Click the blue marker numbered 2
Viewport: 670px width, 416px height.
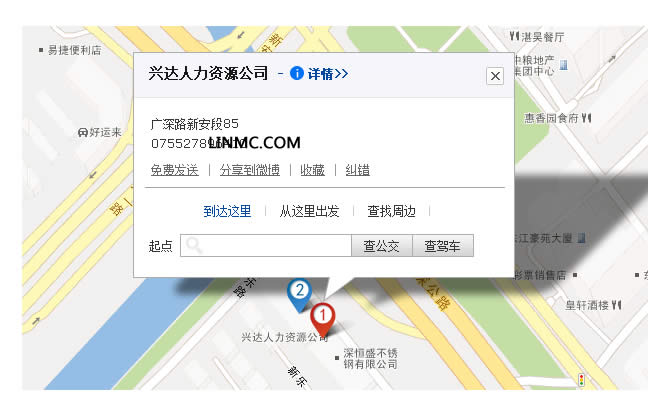click(300, 294)
